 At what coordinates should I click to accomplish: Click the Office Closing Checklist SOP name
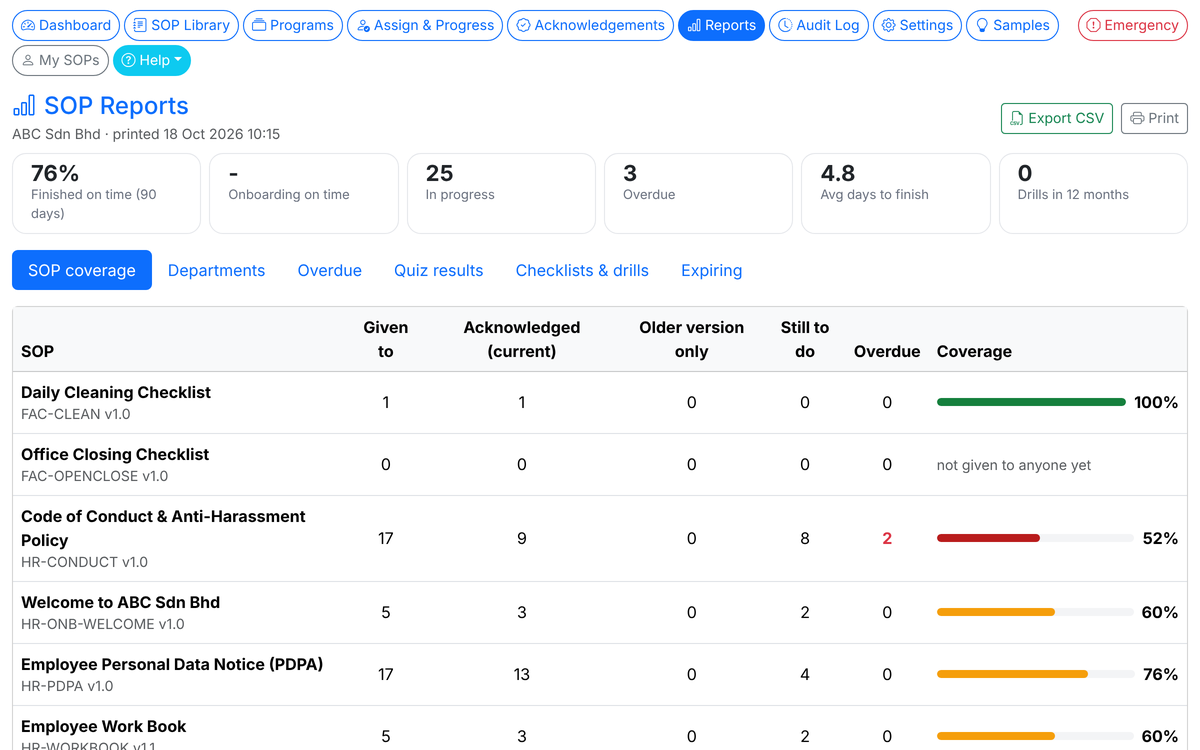pyautogui.click(x=115, y=454)
